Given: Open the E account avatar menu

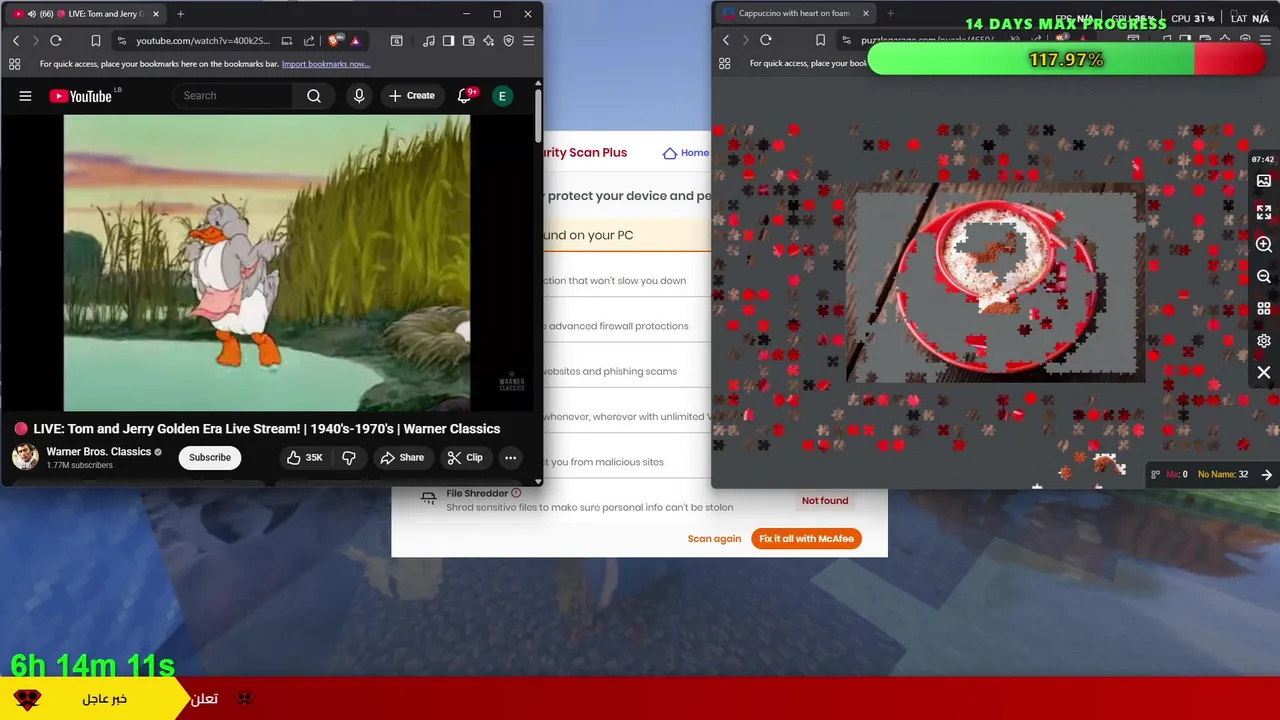Looking at the screenshot, I should [502, 96].
